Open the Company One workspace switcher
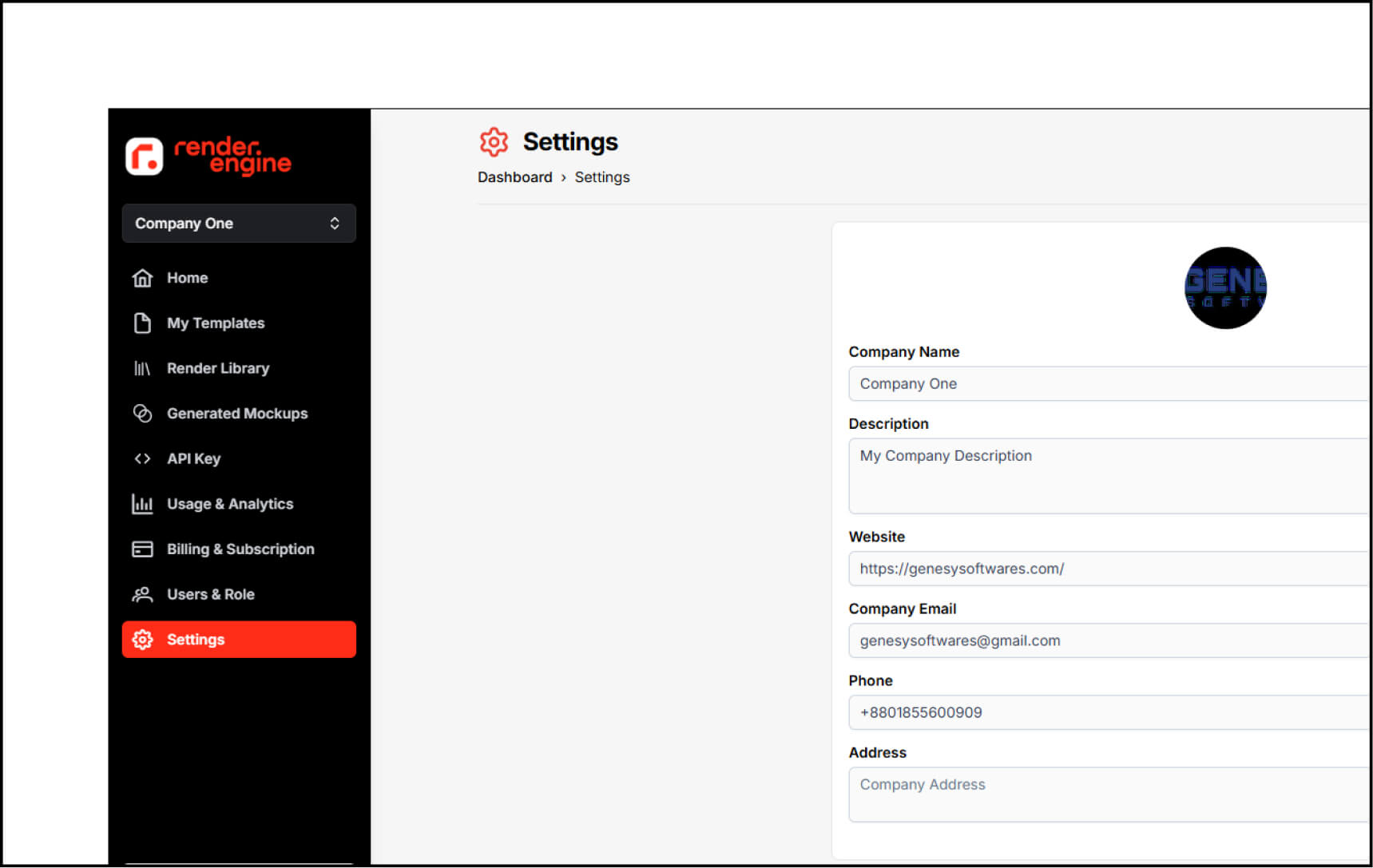1373x868 pixels. tap(238, 223)
